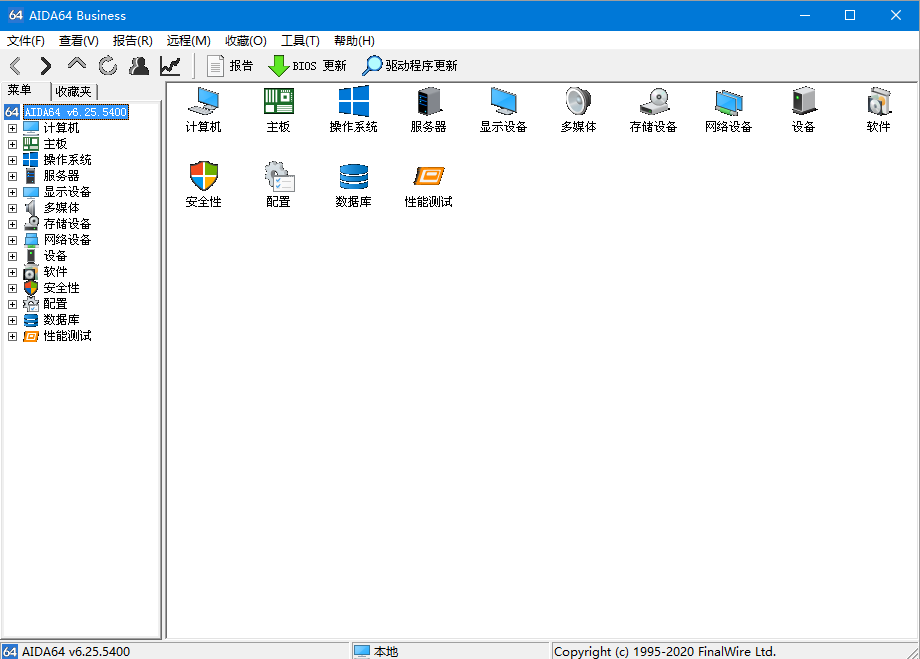Click the Up arrow toolbar button
This screenshot has width=920, height=659.
[77, 64]
